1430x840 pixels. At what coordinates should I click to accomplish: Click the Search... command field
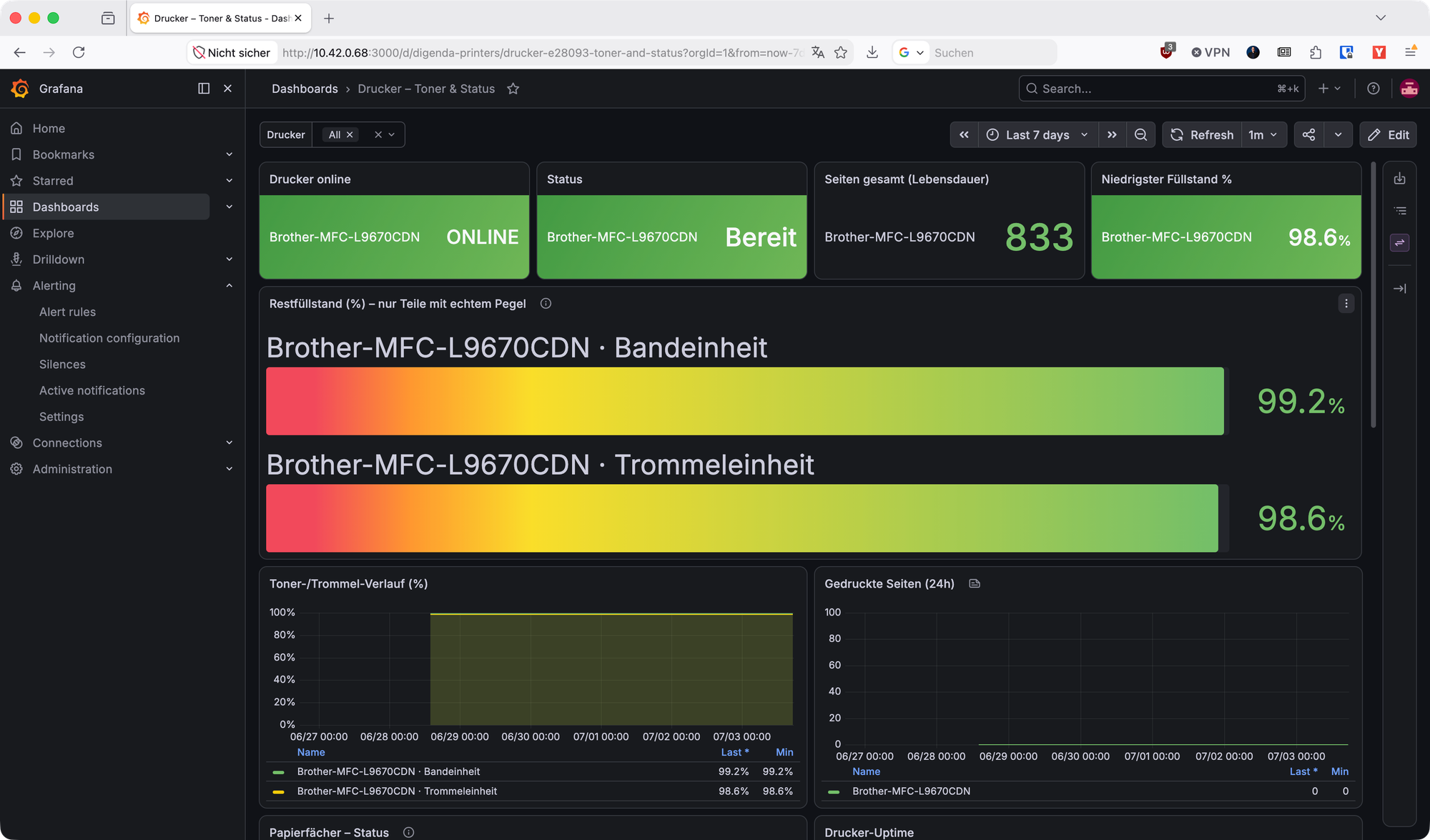pos(1161,89)
